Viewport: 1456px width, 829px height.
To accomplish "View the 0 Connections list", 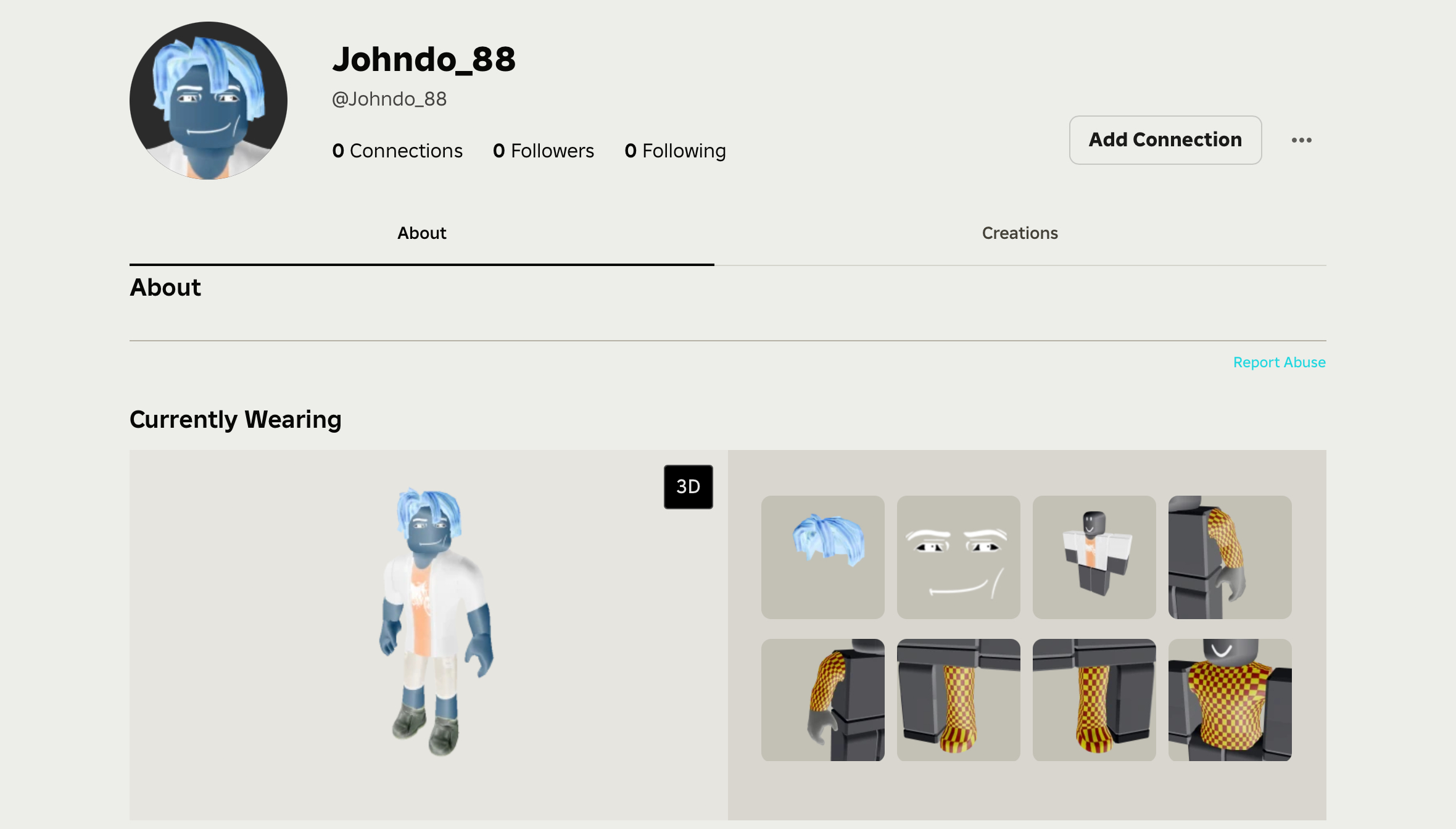I will [x=397, y=151].
